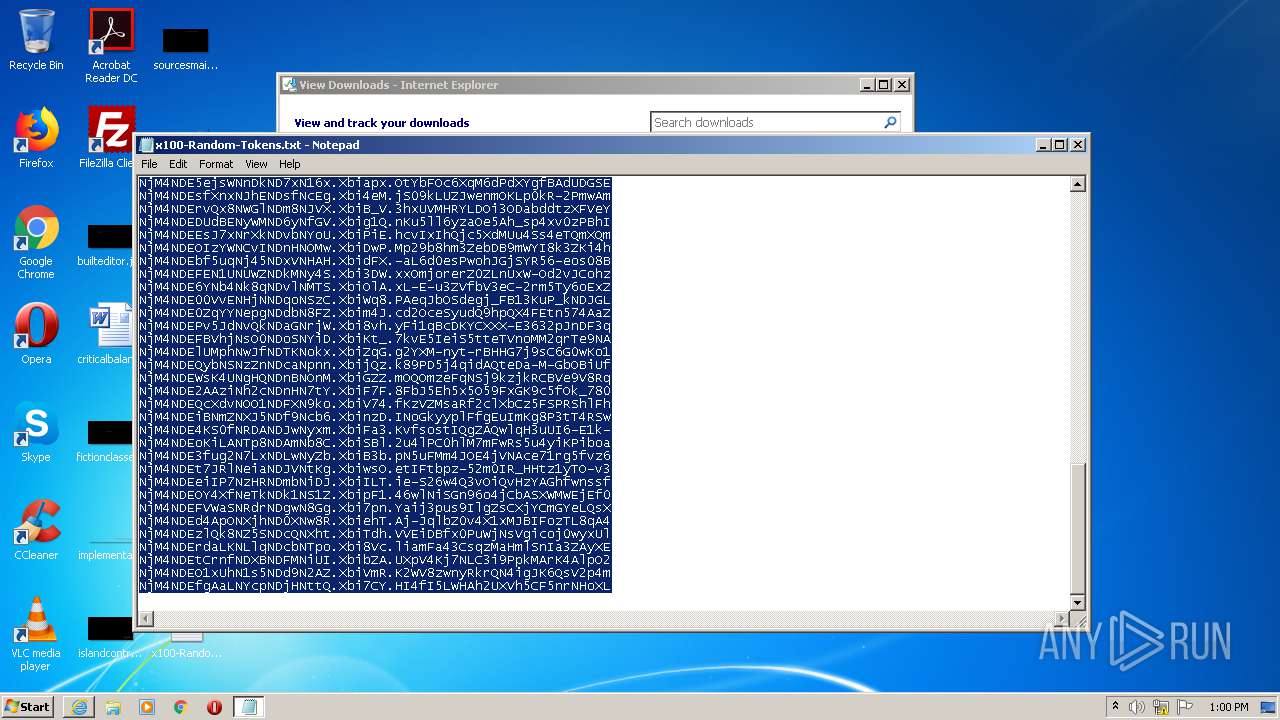Open Notepad View menu

click(256, 164)
